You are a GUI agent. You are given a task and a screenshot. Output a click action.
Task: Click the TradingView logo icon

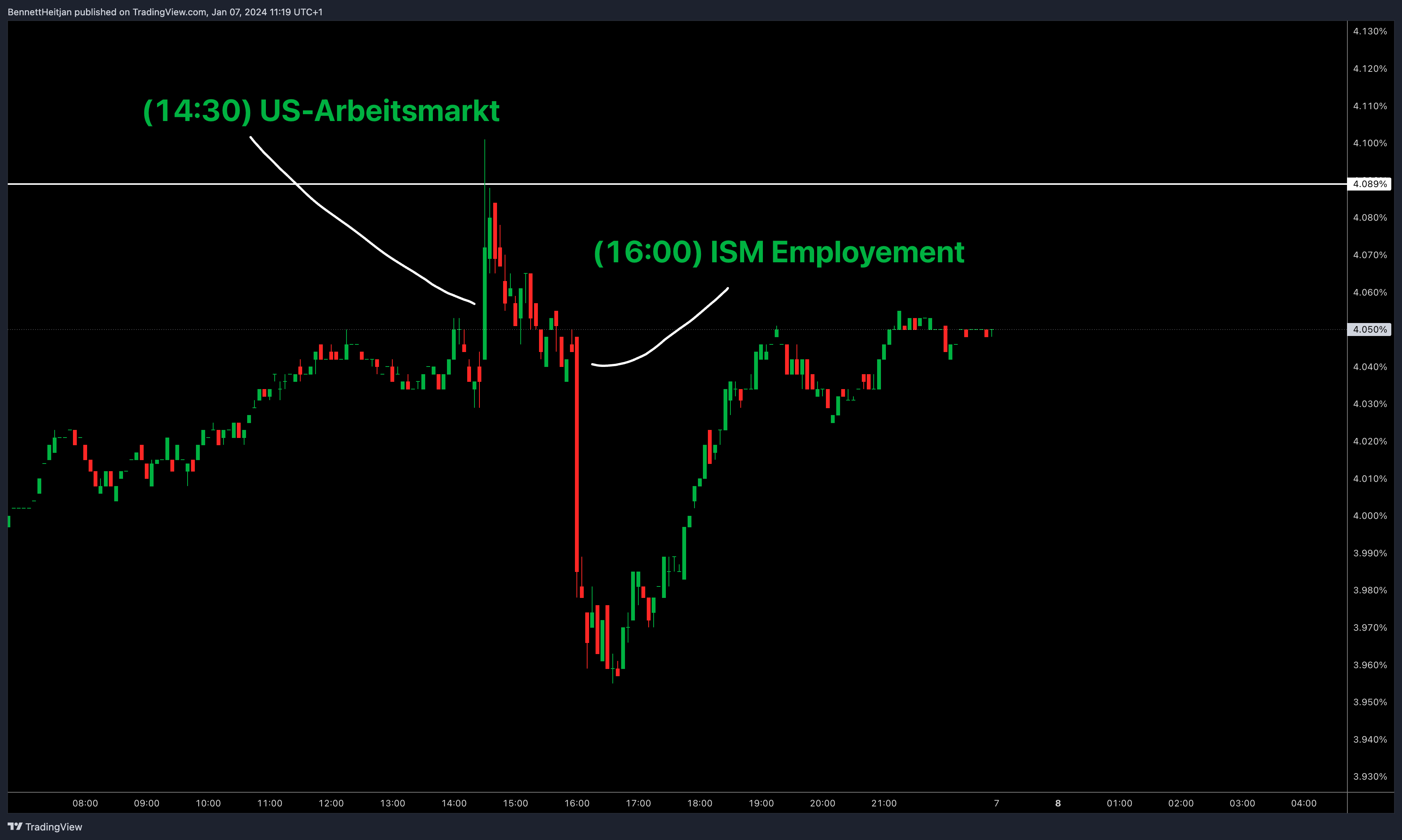click(x=15, y=826)
